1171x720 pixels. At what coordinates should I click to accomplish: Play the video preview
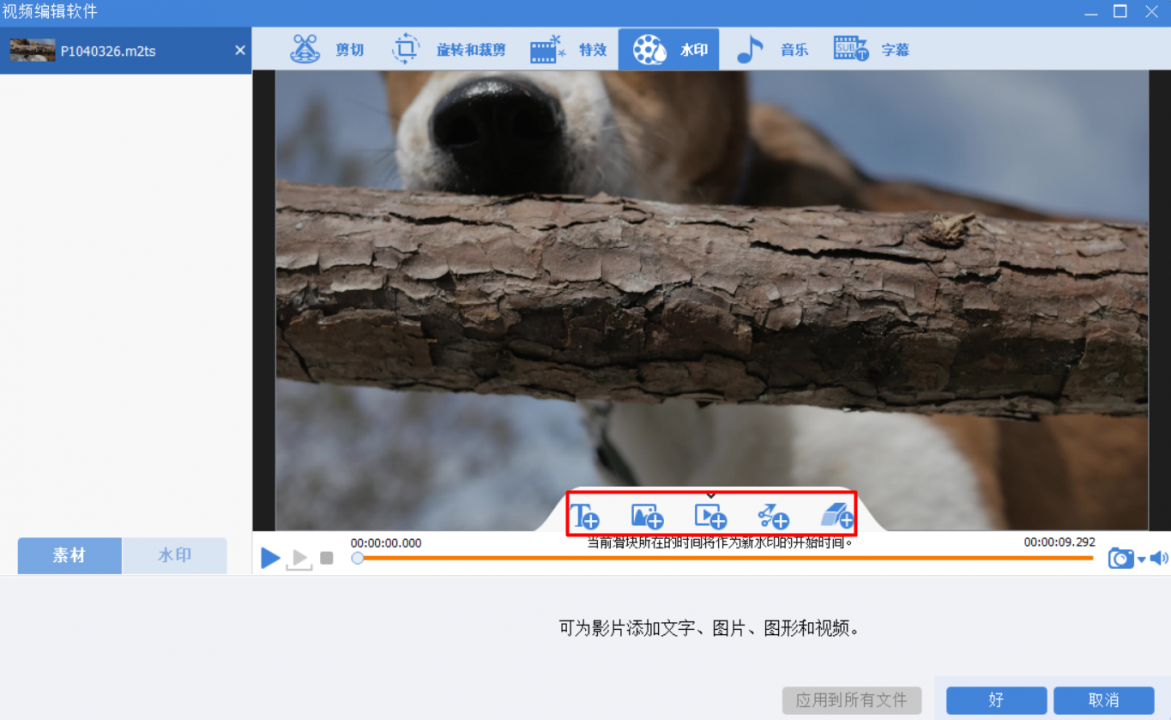click(270, 558)
